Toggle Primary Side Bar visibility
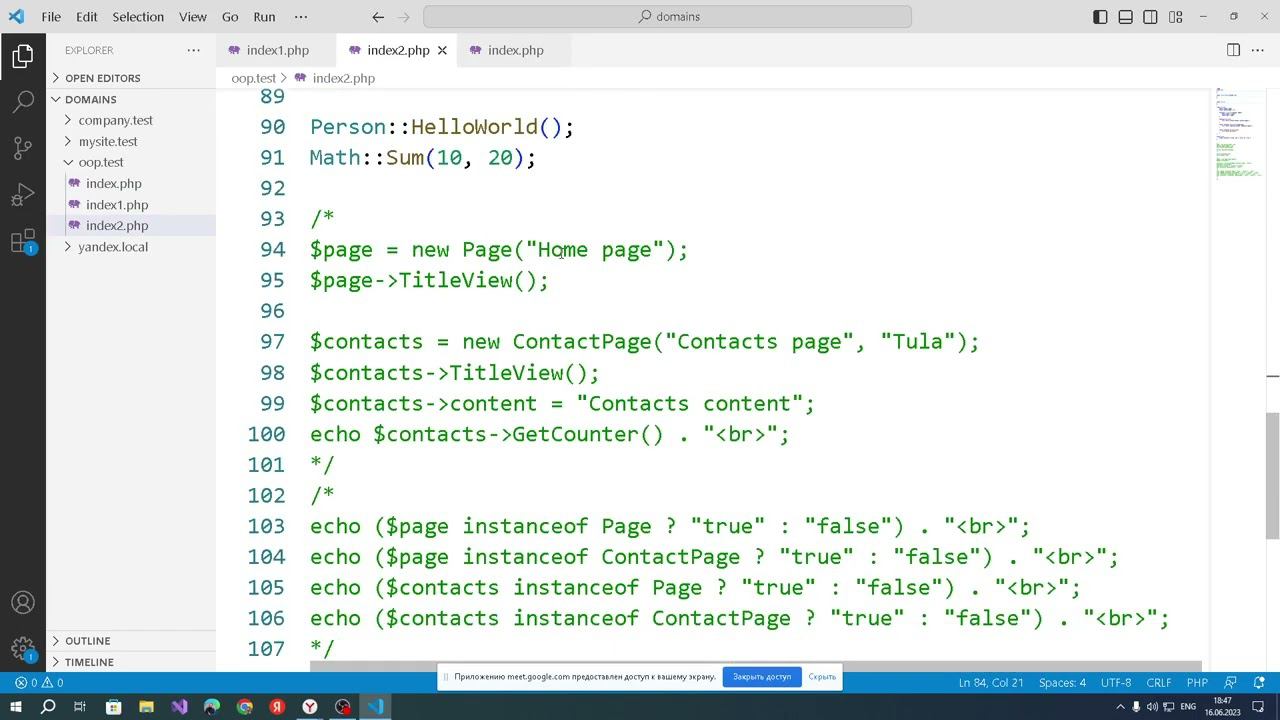 pos(1100,17)
